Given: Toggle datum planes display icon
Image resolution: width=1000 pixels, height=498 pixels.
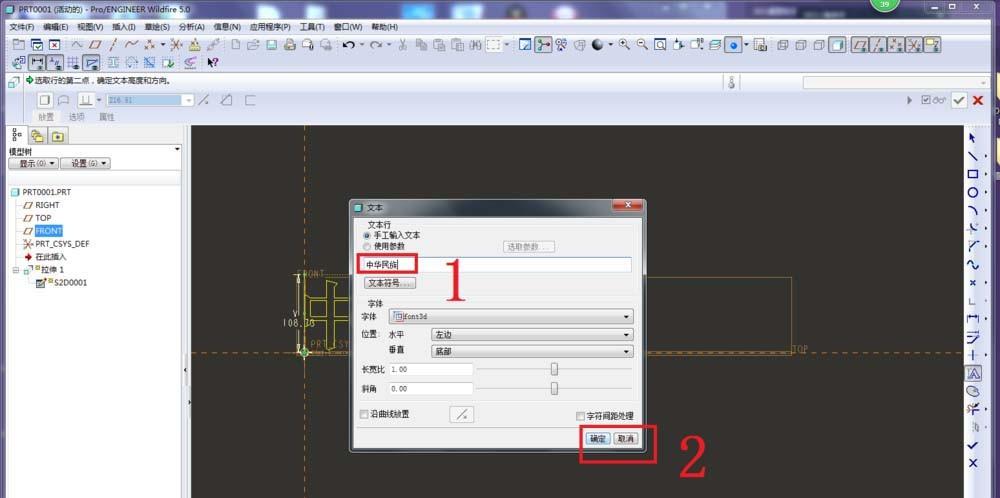Looking at the screenshot, I should coord(860,45).
